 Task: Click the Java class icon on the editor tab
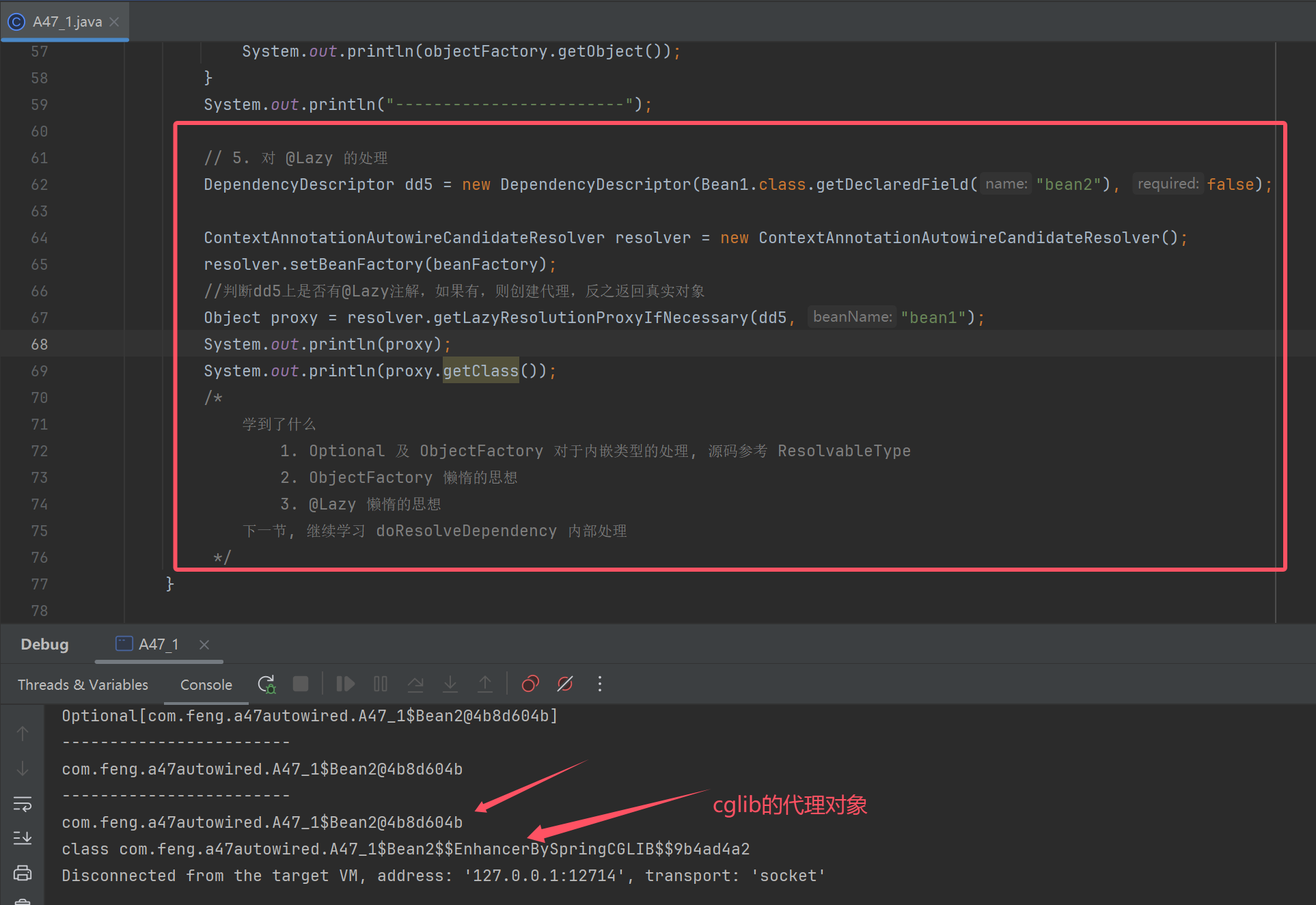16,22
